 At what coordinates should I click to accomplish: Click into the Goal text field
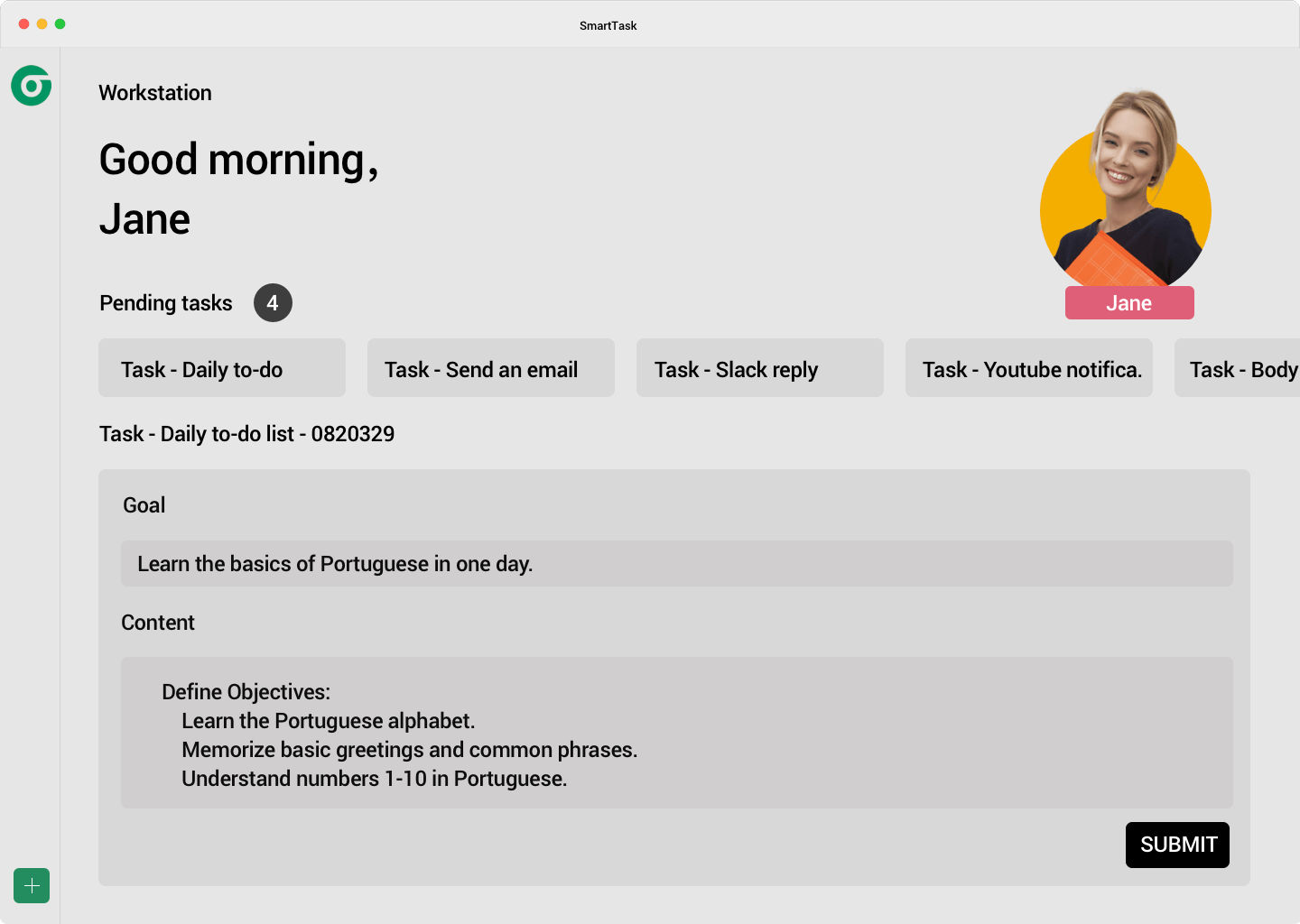[676, 564]
